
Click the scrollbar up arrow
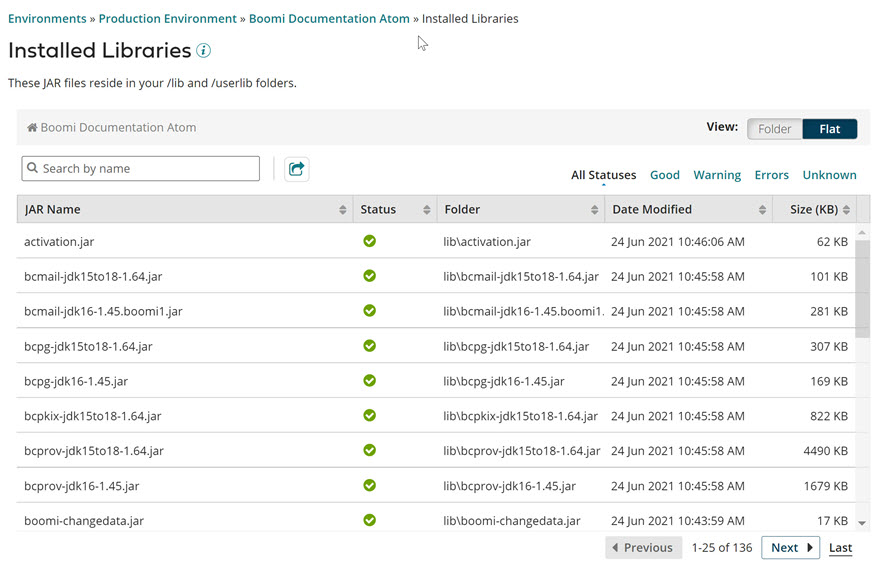(x=862, y=232)
